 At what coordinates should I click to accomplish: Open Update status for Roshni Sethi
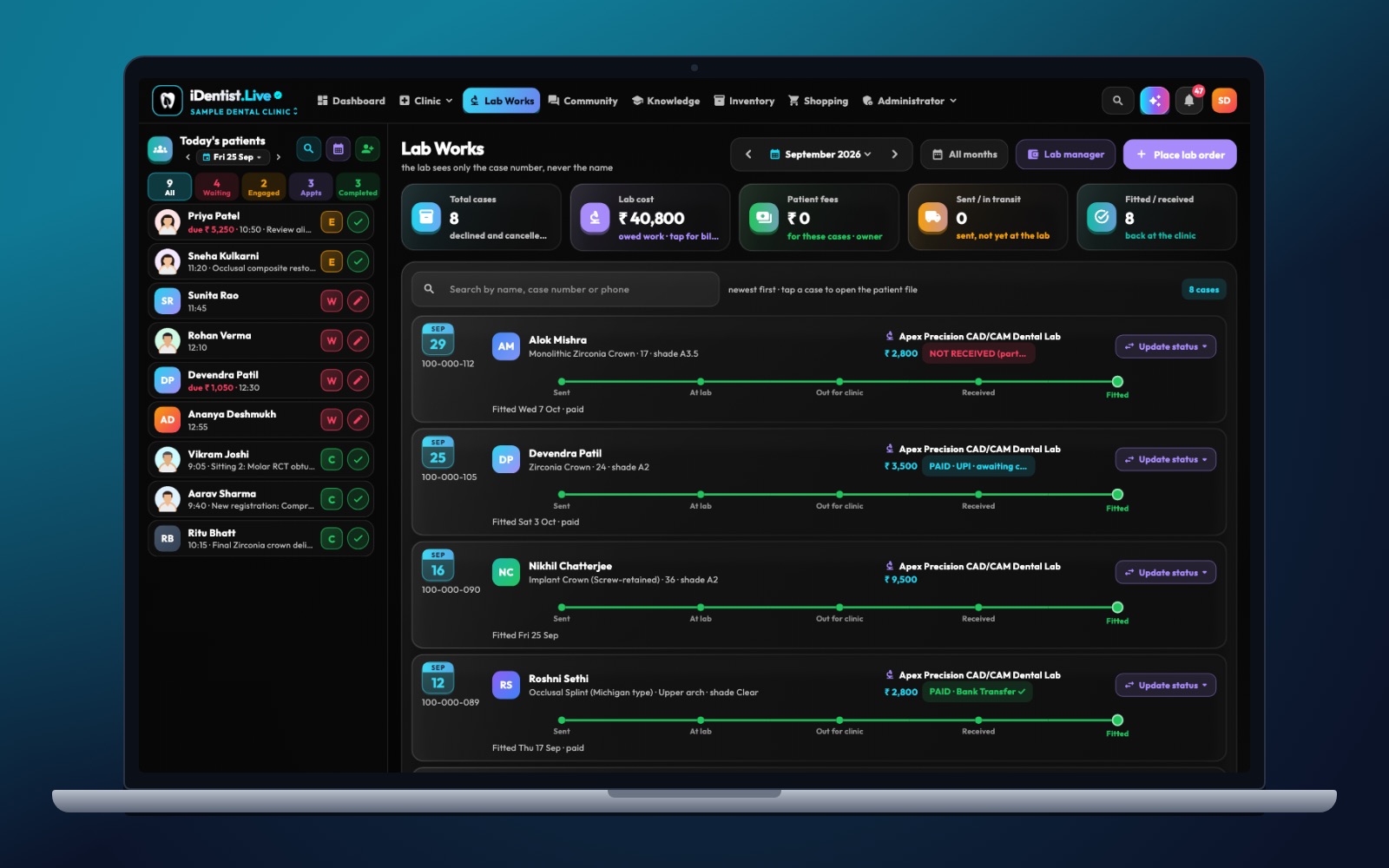(x=1166, y=685)
